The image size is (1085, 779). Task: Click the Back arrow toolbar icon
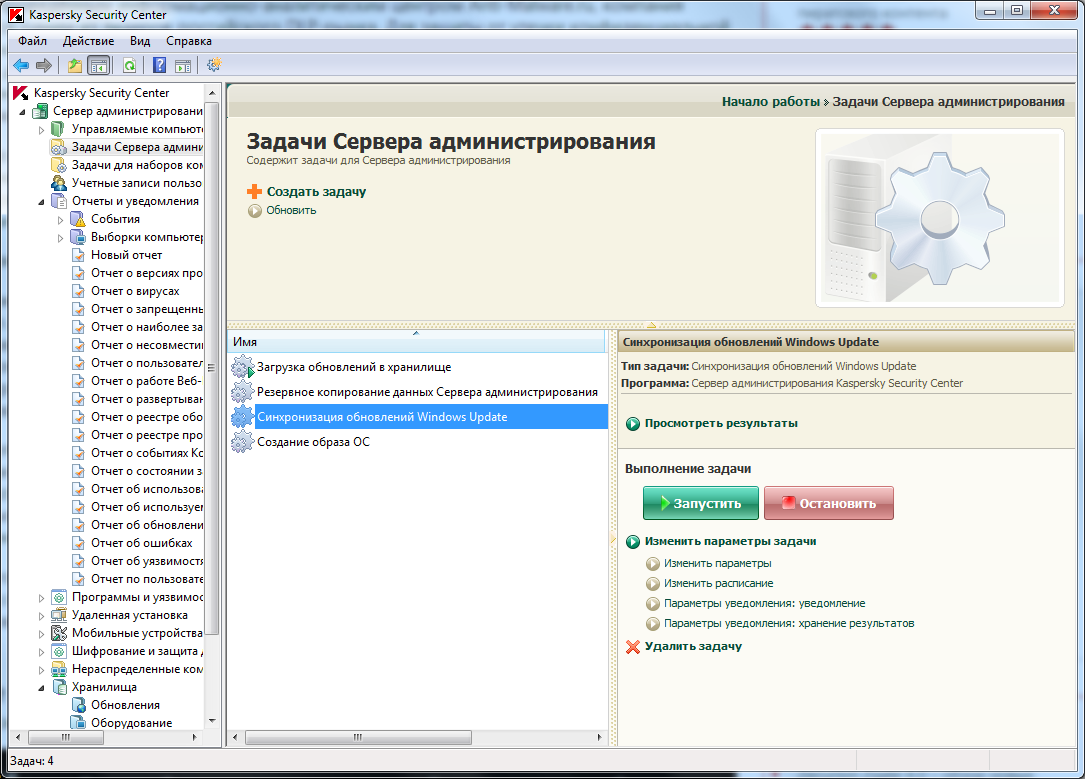click(21, 66)
